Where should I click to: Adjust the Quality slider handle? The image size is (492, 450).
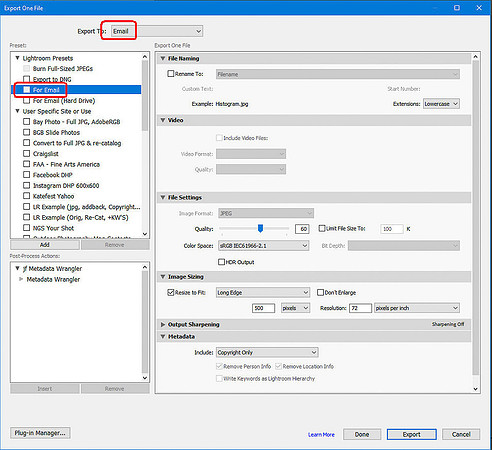[260, 228]
